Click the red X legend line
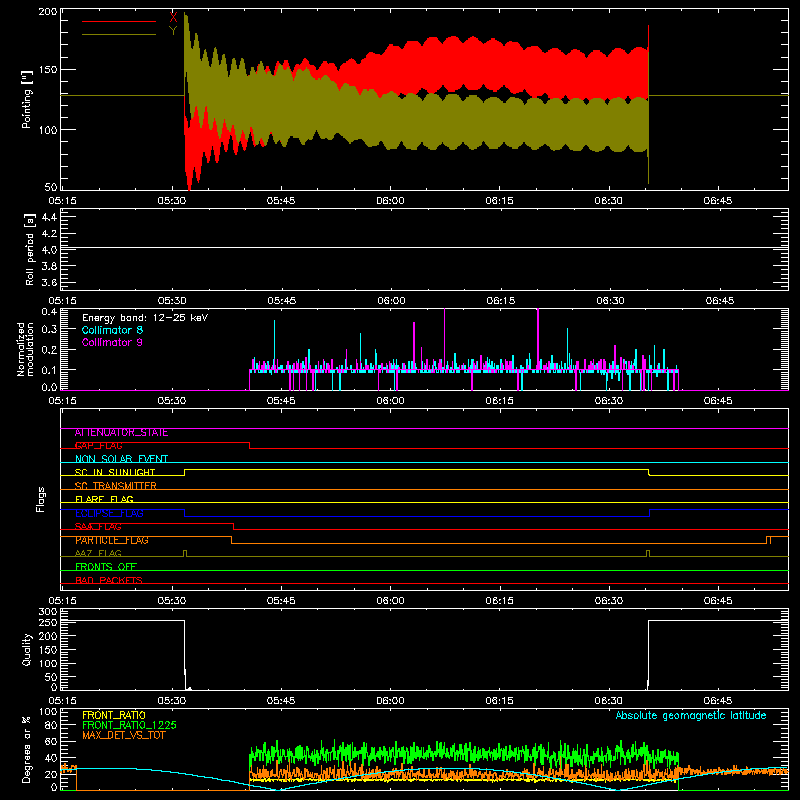800x800 pixels. [119, 21]
